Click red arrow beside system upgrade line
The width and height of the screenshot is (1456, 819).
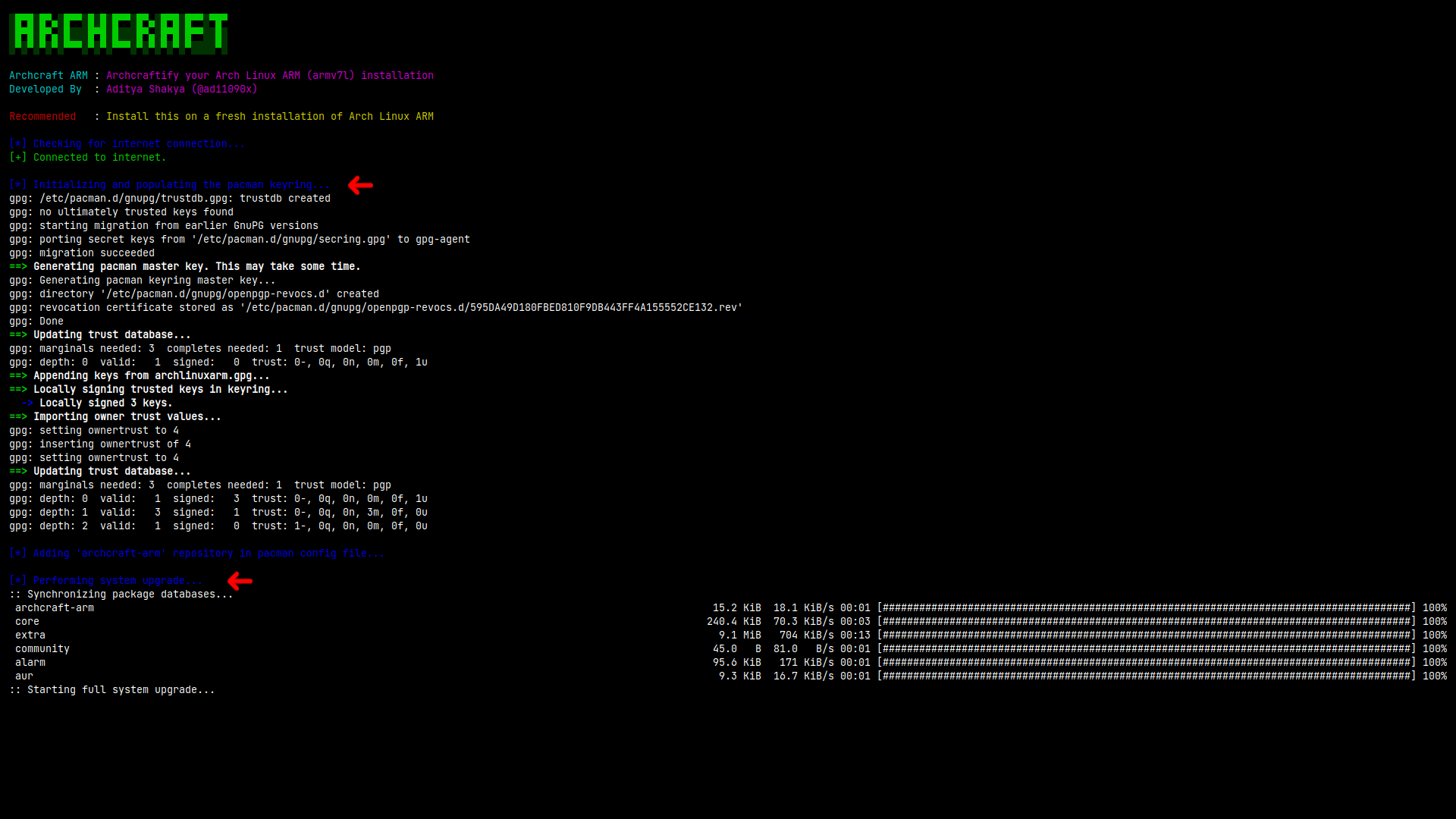240,581
